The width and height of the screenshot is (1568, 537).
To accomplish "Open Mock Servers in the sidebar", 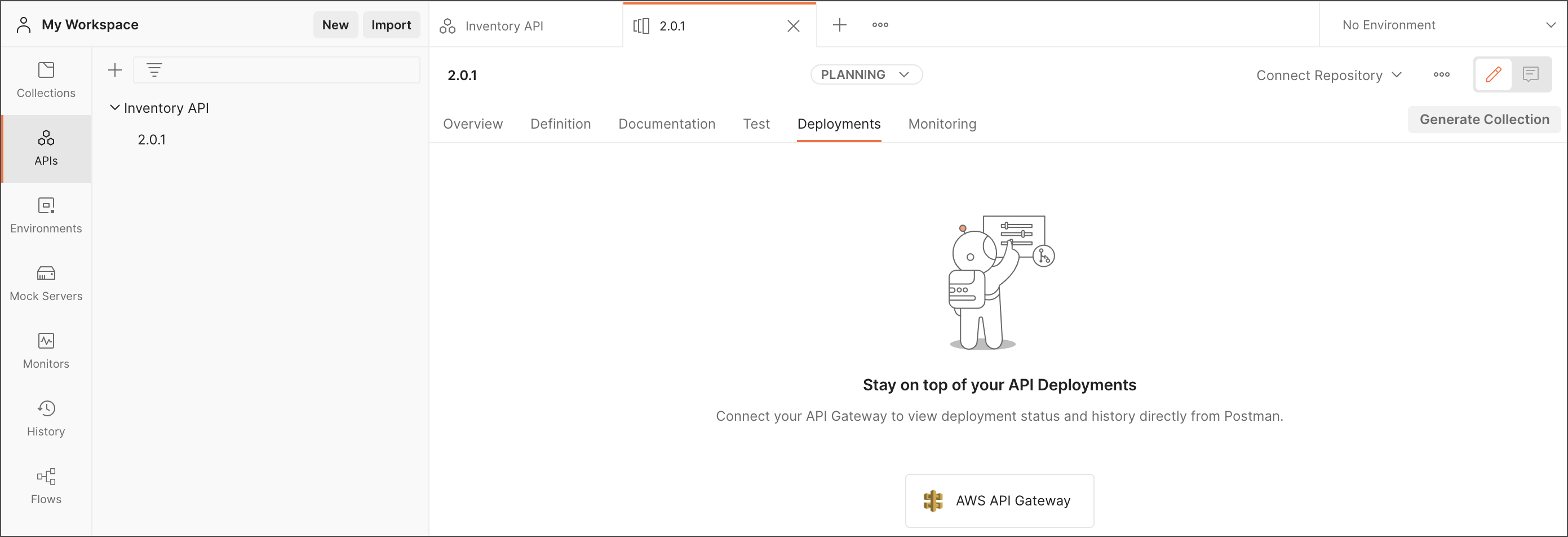I will pyautogui.click(x=46, y=283).
